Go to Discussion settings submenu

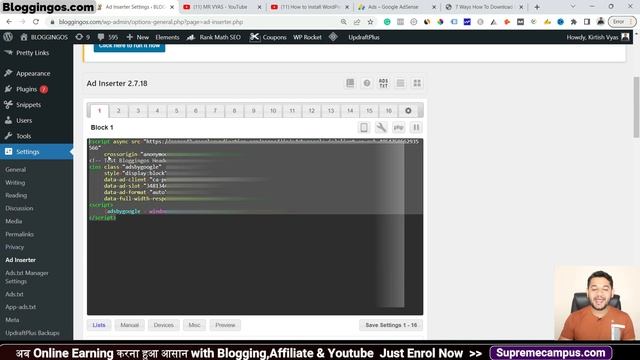[19, 208]
